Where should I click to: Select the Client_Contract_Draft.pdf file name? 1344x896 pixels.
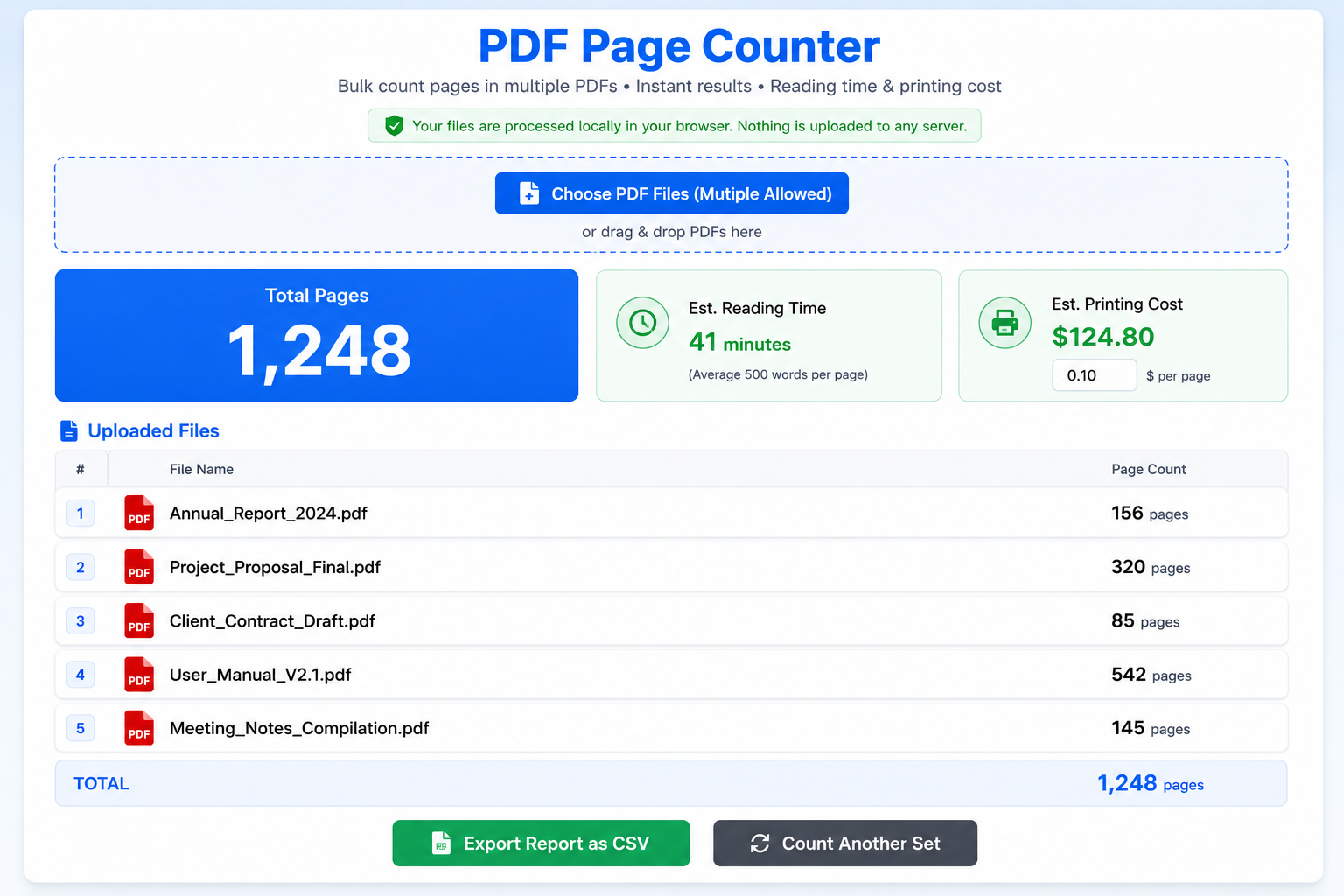[x=272, y=621]
